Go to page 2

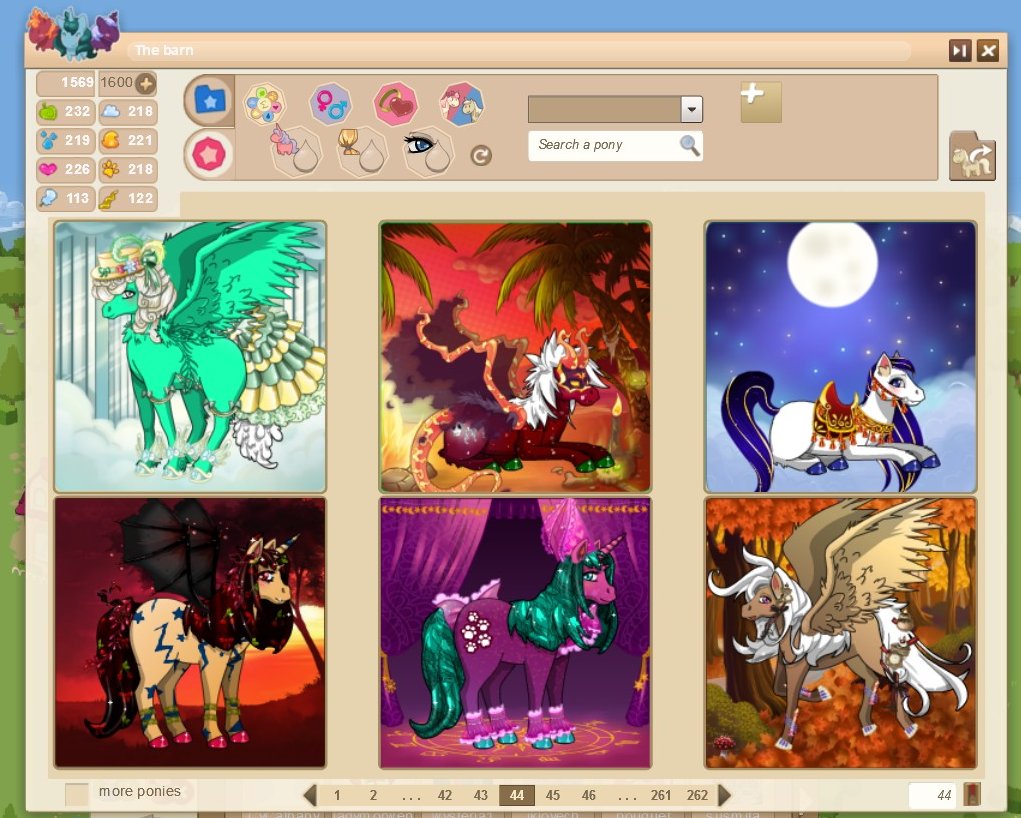[373, 795]
